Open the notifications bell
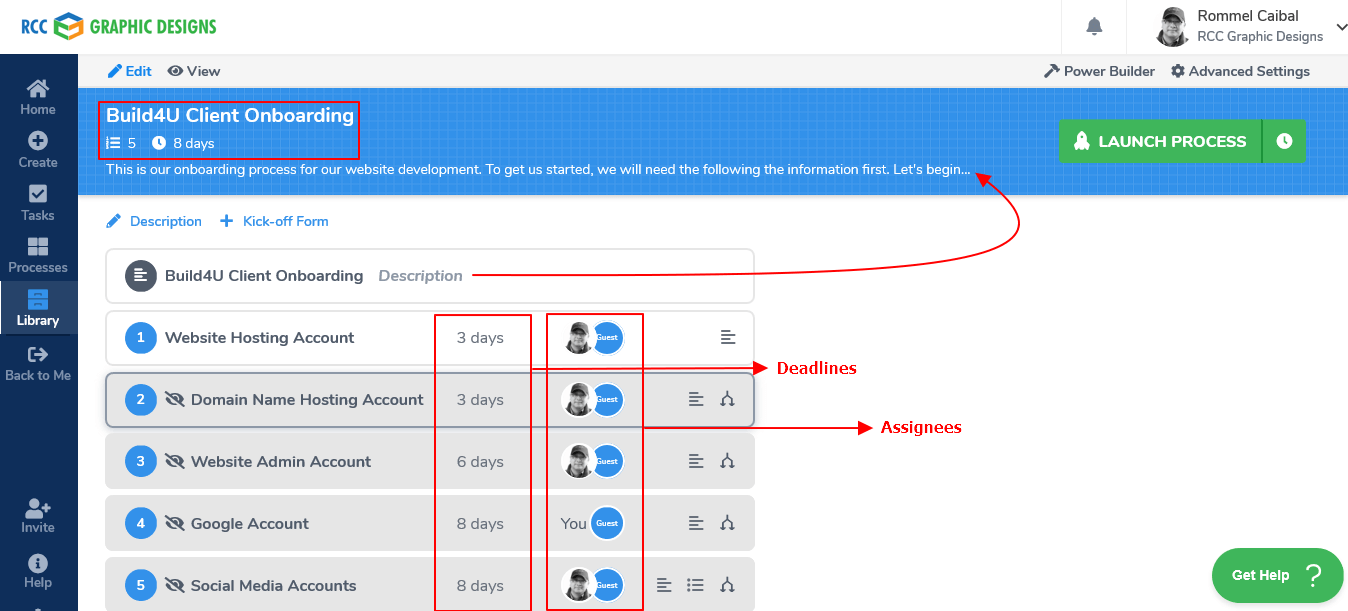 tap(1094, 26)
